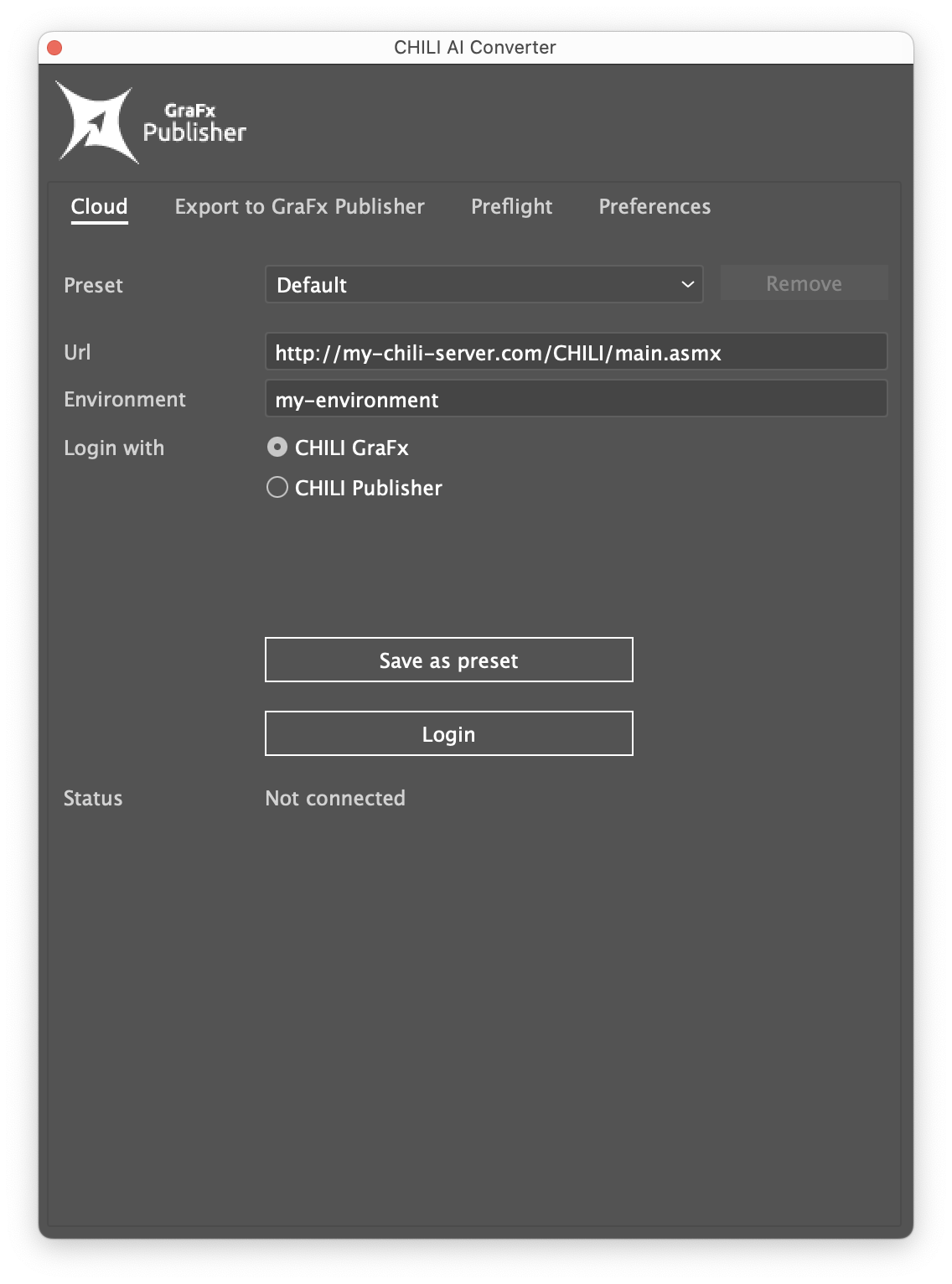Switch to the Cloud tab
The image size is (952, 1284).
(100, 207)
